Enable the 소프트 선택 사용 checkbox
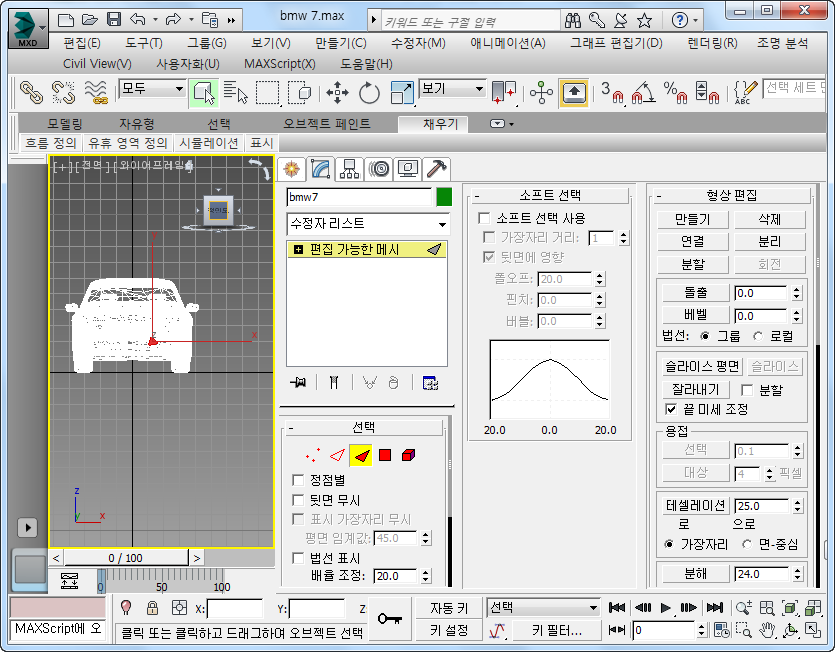 click(485, 218)
